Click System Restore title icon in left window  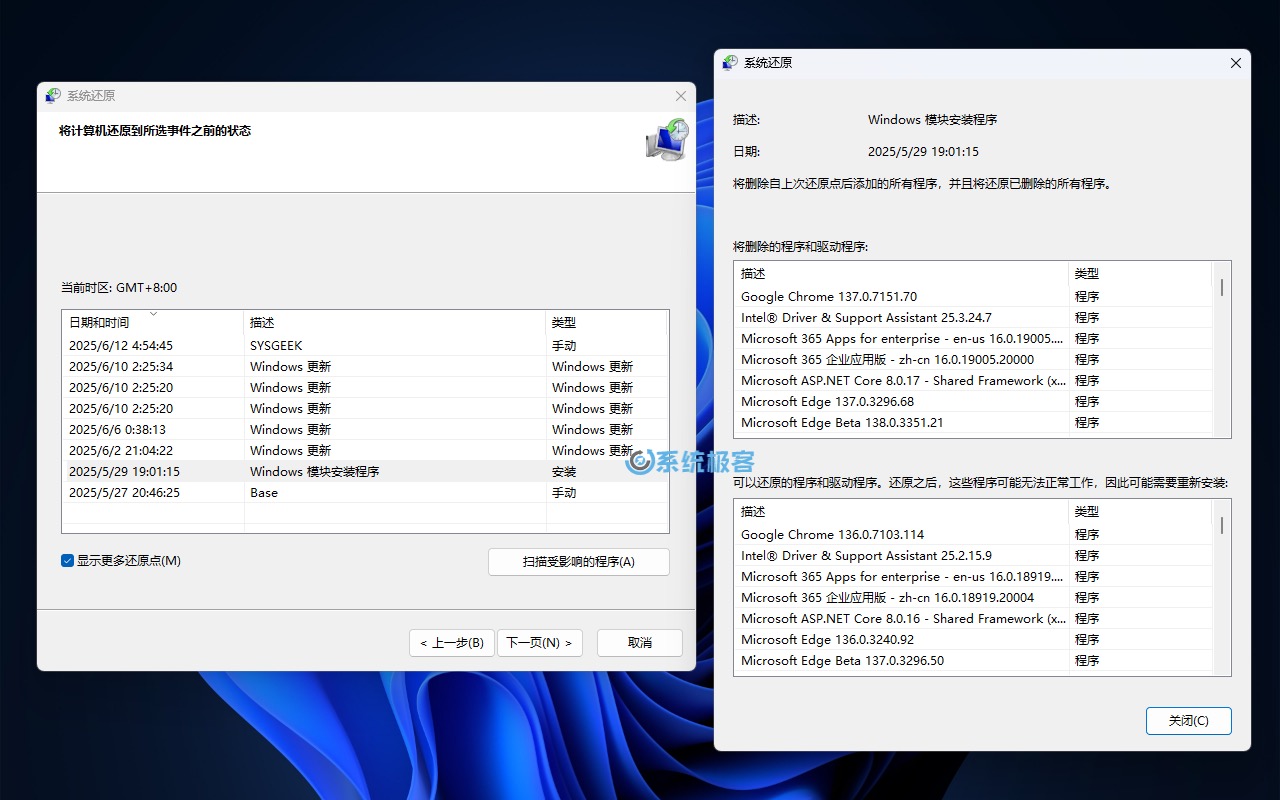click(54, 96)
